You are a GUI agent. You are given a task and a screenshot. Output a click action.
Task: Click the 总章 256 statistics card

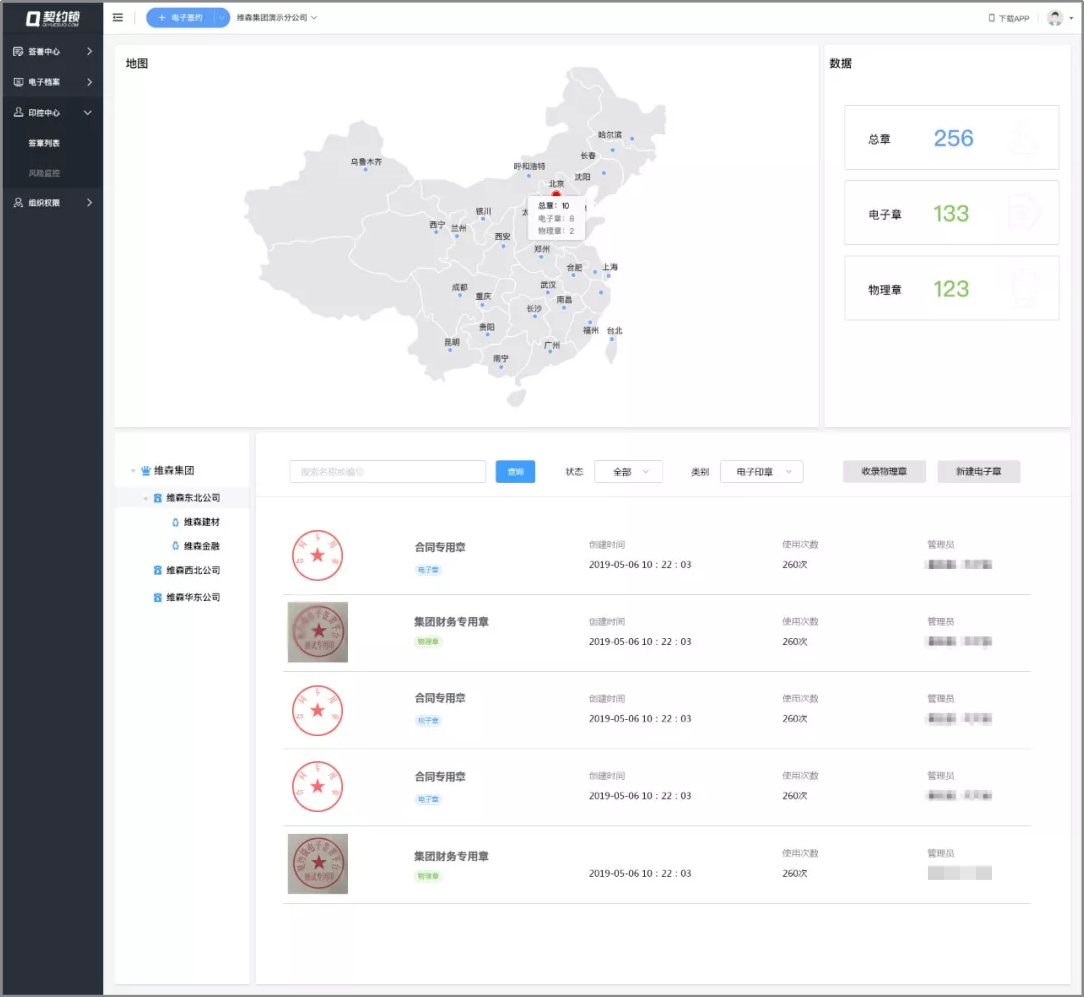(x=951, y=138)
